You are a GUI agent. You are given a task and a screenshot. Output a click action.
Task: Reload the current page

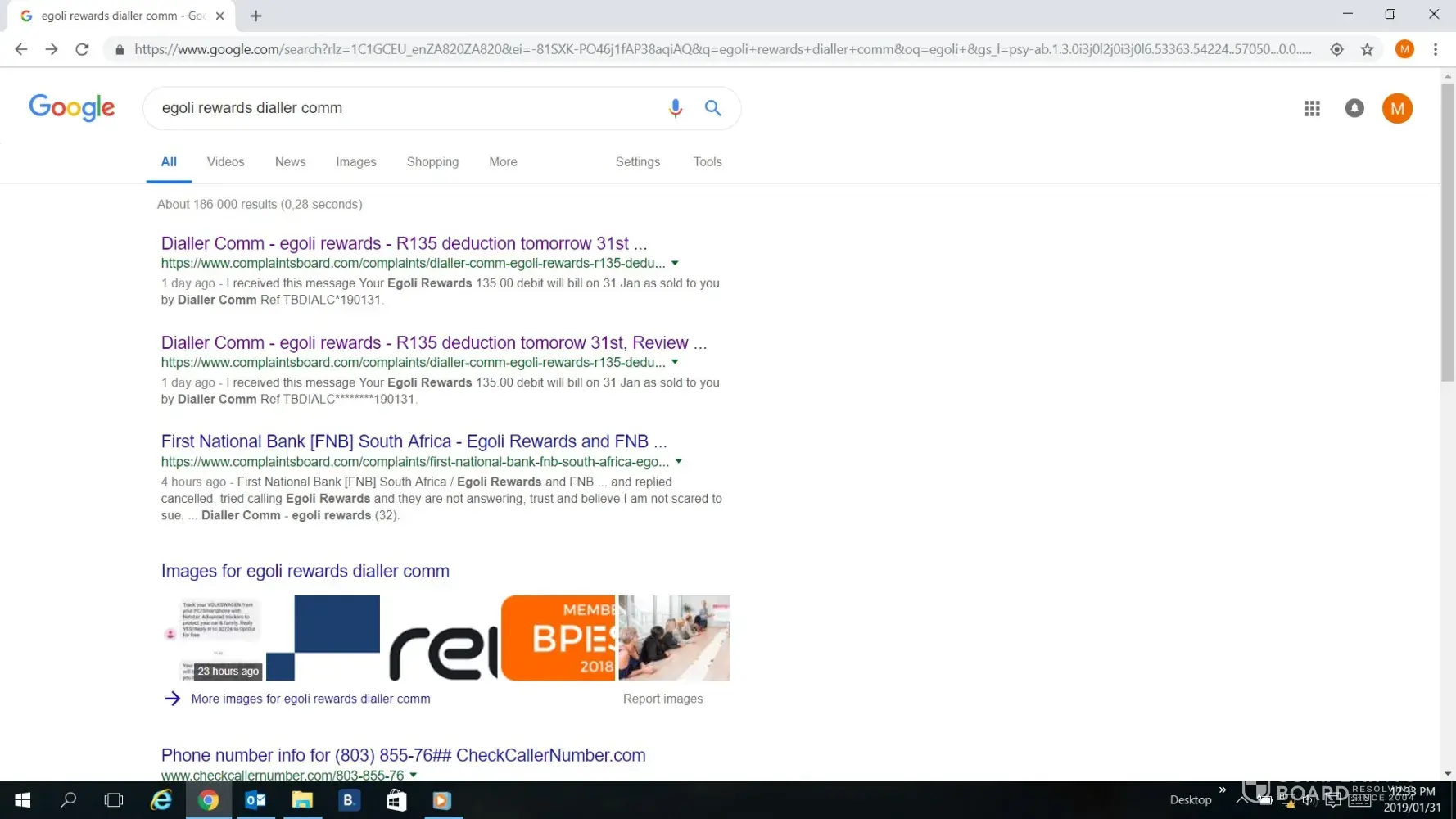[x=82, y=49]
